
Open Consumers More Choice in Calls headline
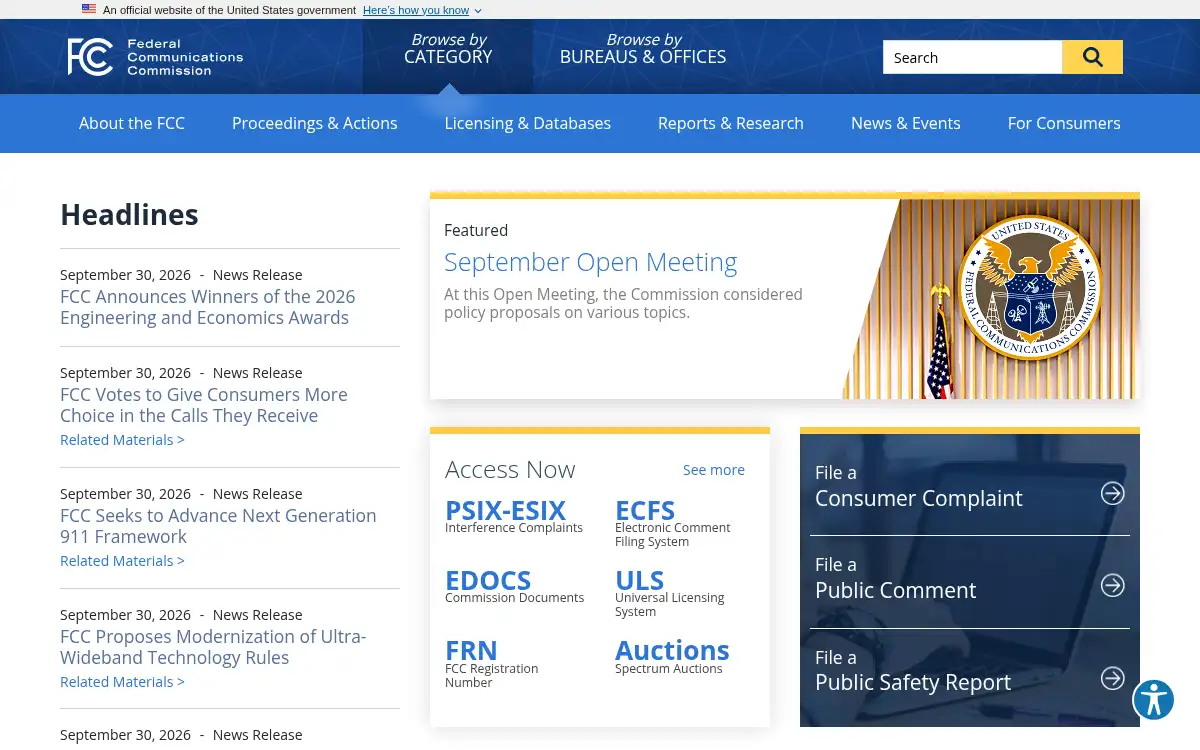point(204,405)
